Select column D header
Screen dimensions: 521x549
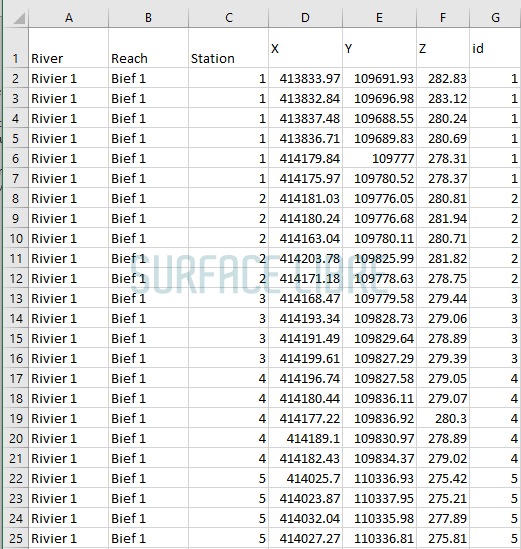pos(305,18)
